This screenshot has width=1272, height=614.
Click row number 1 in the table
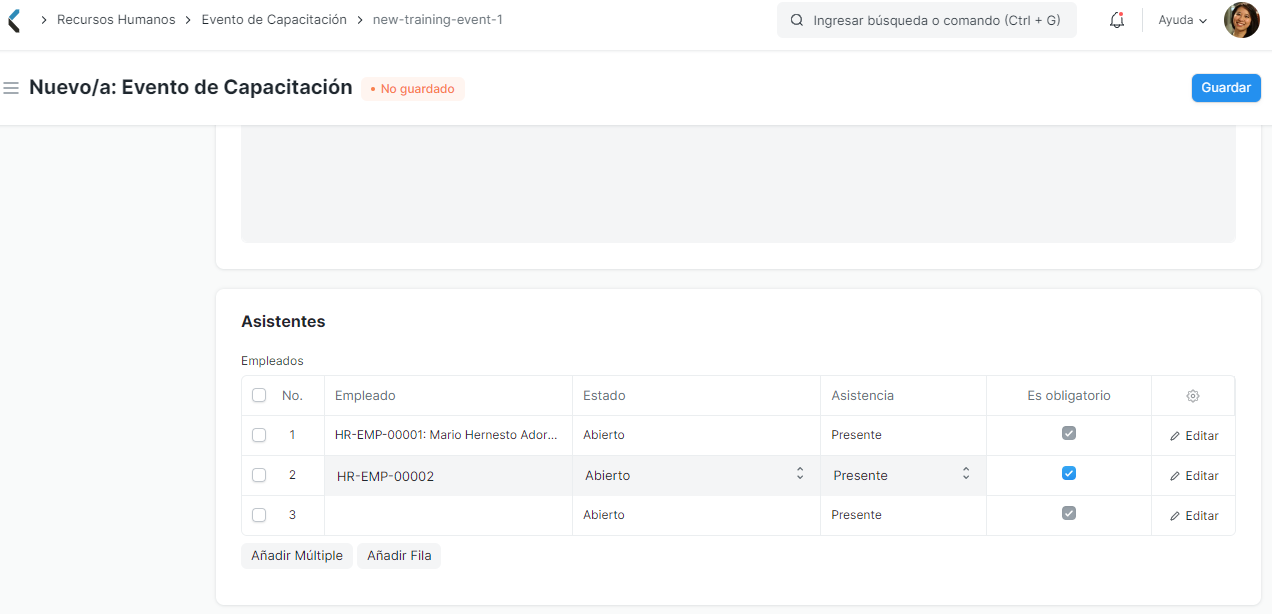tap(292, 435)
